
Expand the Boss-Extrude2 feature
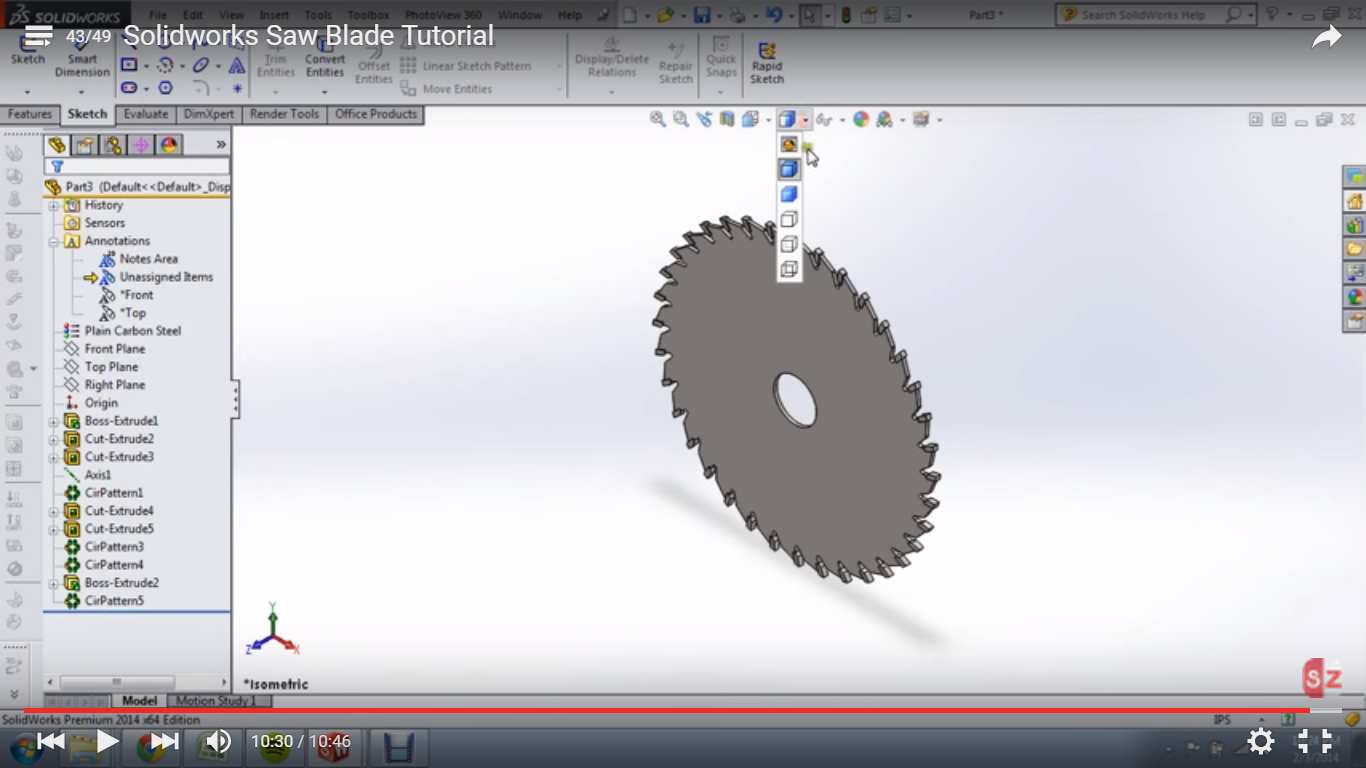click(x=53, y=583)
